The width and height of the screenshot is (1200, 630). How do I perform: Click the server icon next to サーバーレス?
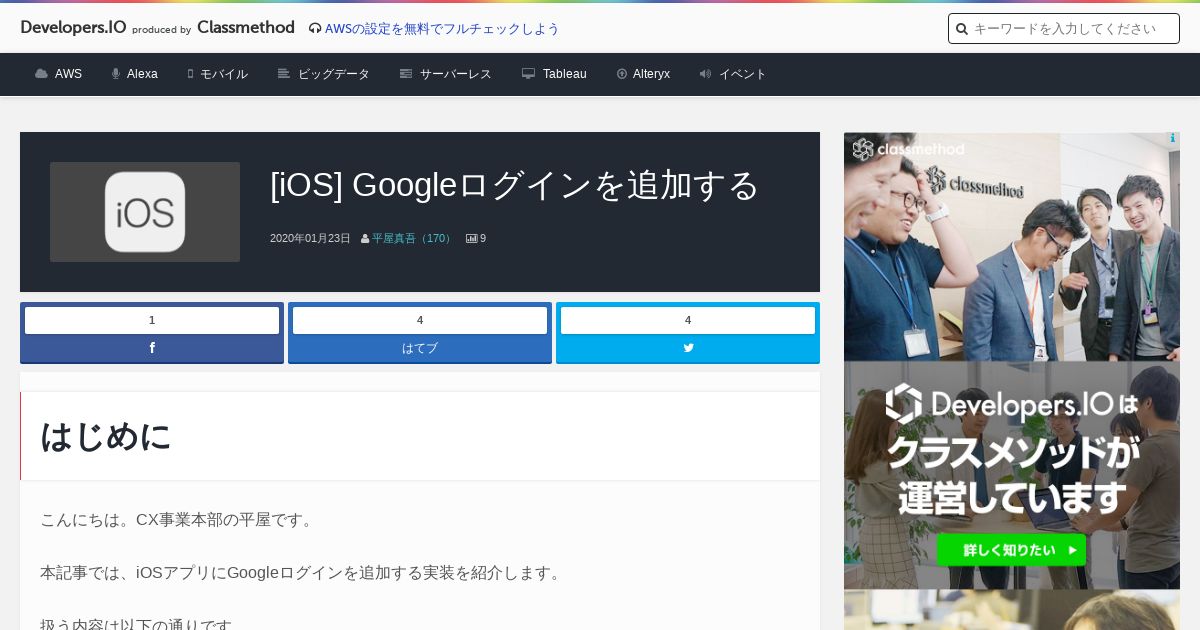(406, 74)
